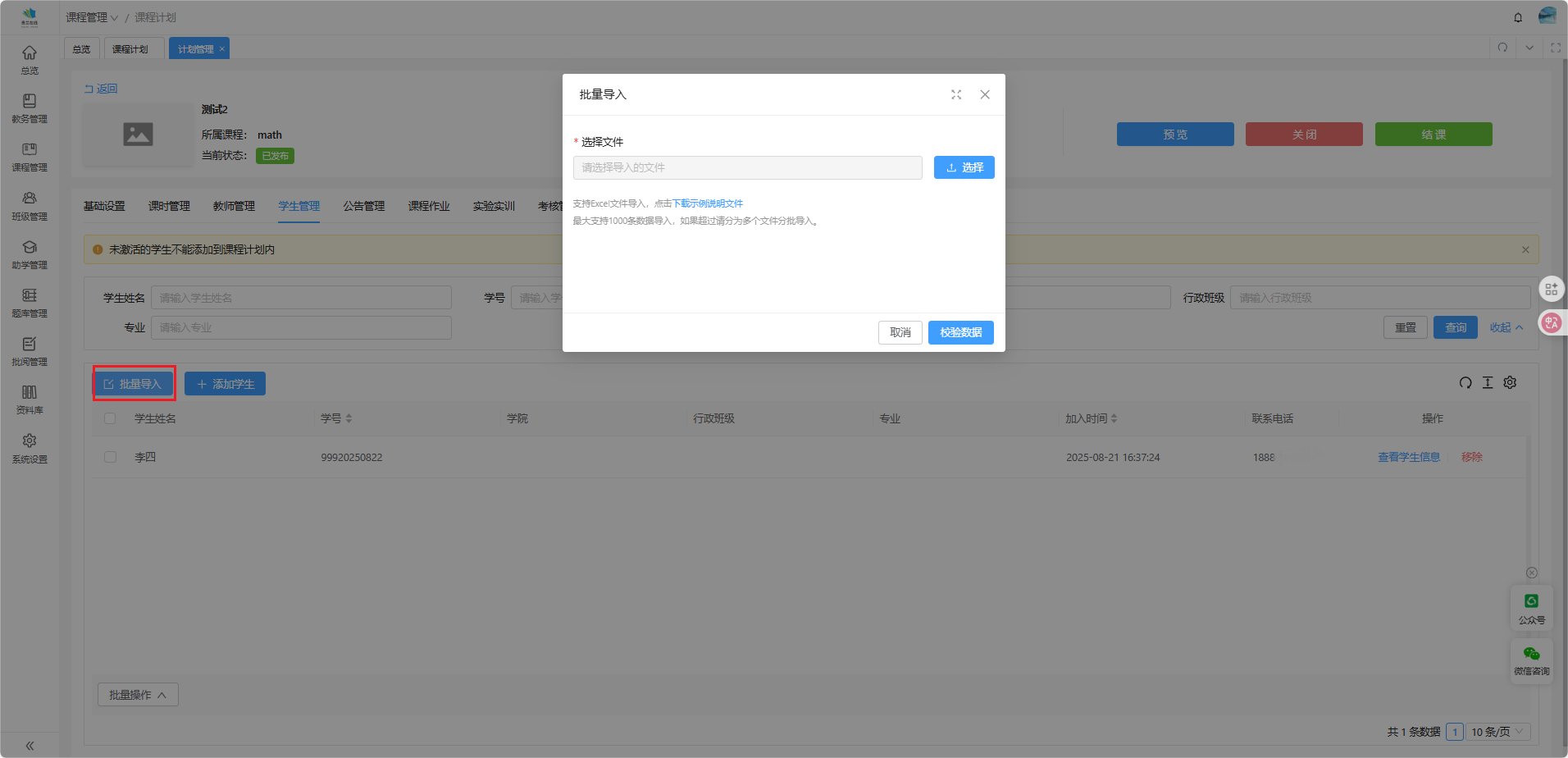Open 题库管理 in the sidebar
The height and width of the screenshot is (758, 1568).
(x=30, y=302)
